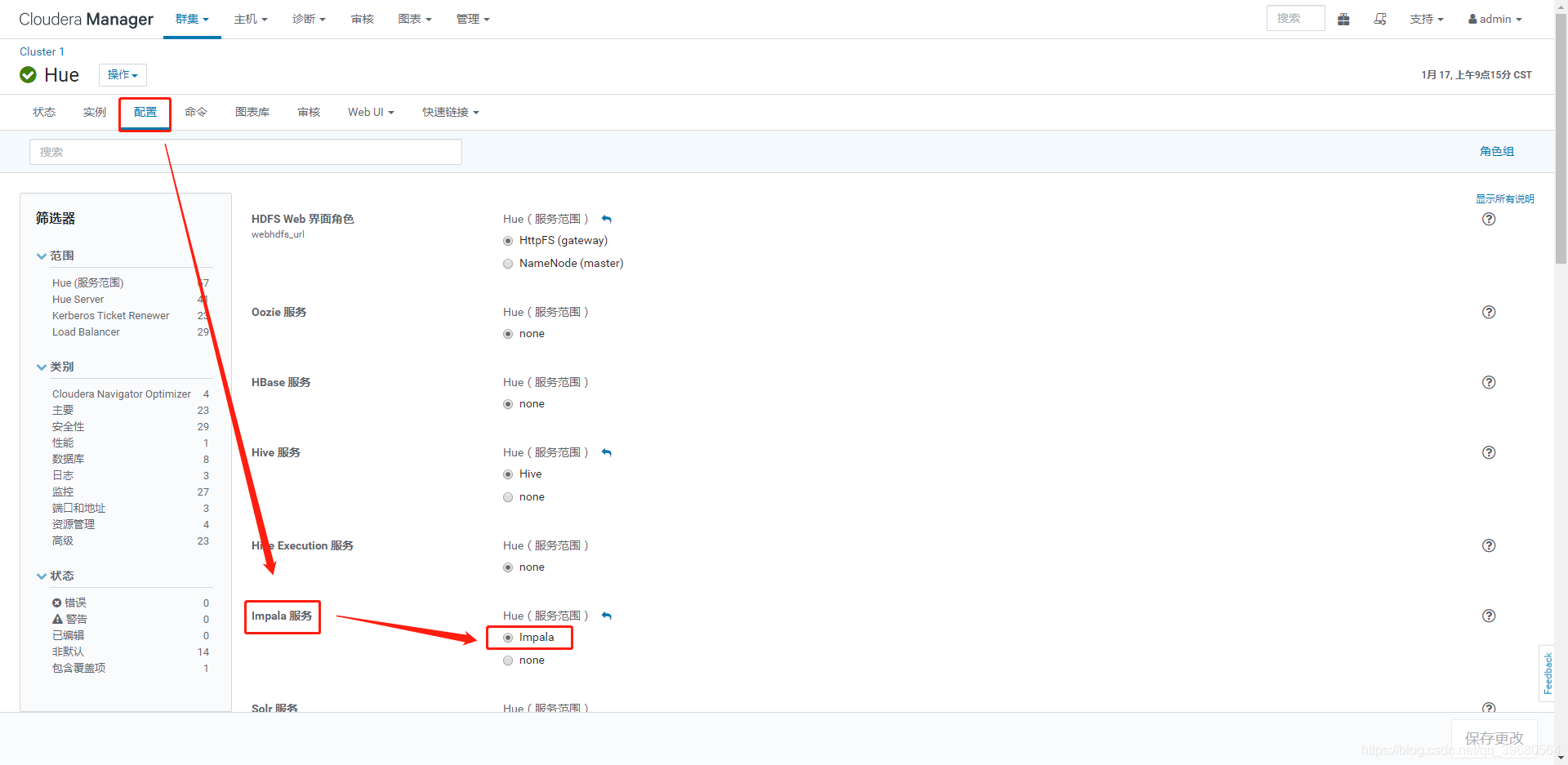Open the 操作 actions dropdown

pyautogui.click(x=122, y=74)
